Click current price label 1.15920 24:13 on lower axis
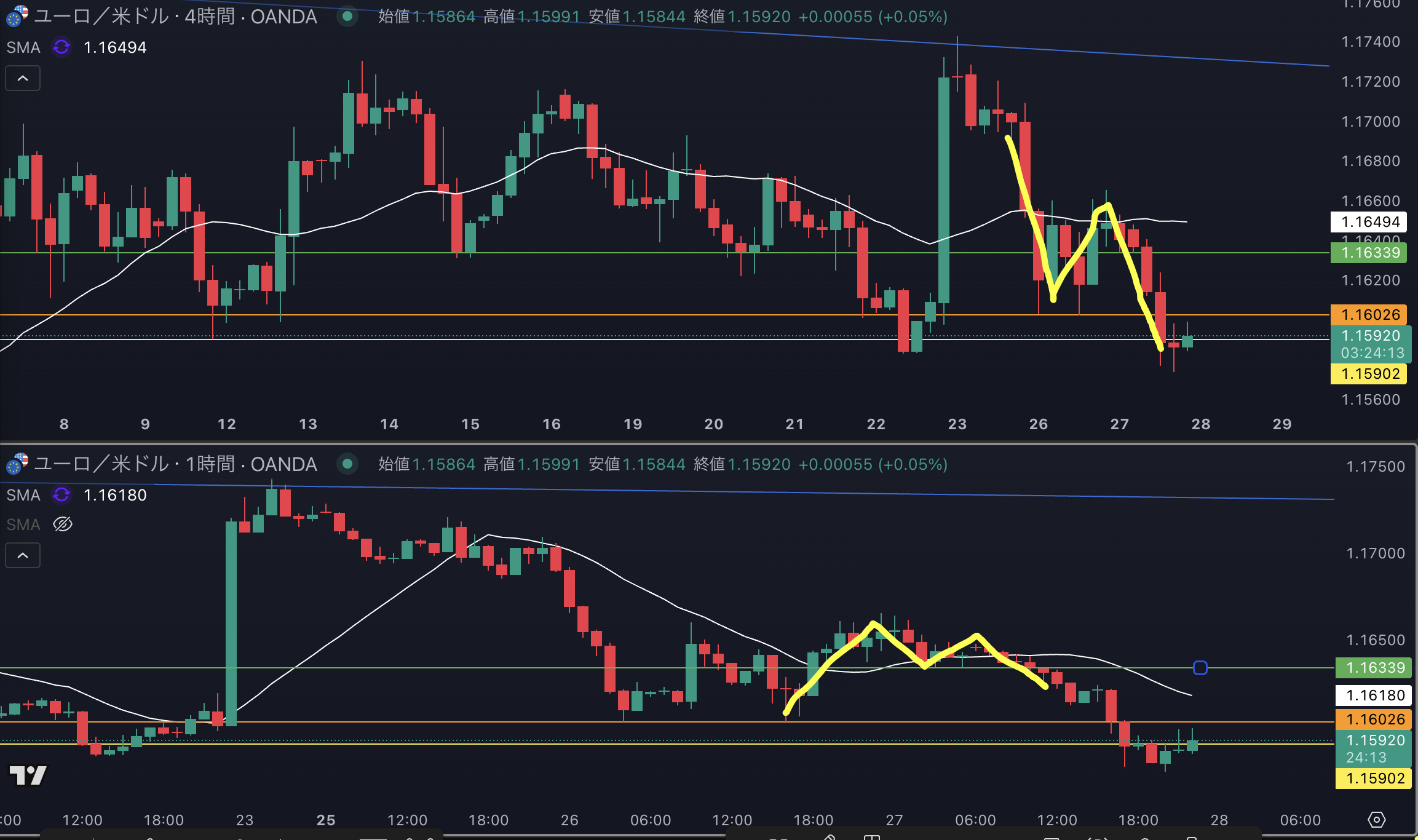Viewport: 1418px width, 840px height. click(x=1374, y=749)
